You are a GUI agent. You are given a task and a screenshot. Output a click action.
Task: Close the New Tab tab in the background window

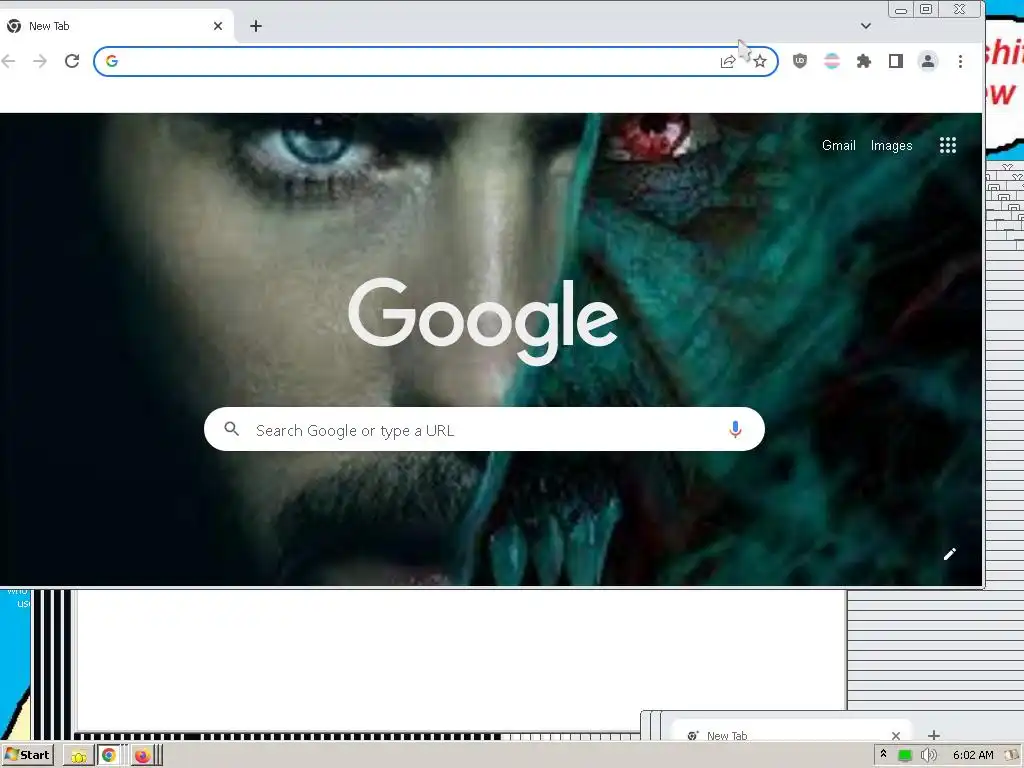pos(895,735)
